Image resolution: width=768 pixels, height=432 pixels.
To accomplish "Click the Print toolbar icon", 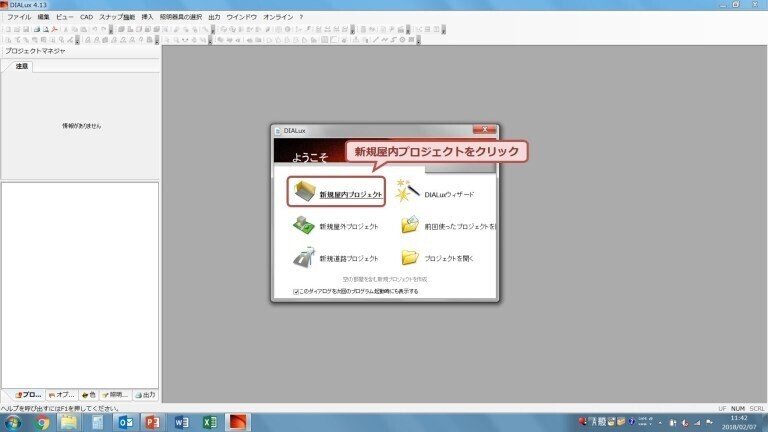I will coord(37,29).
